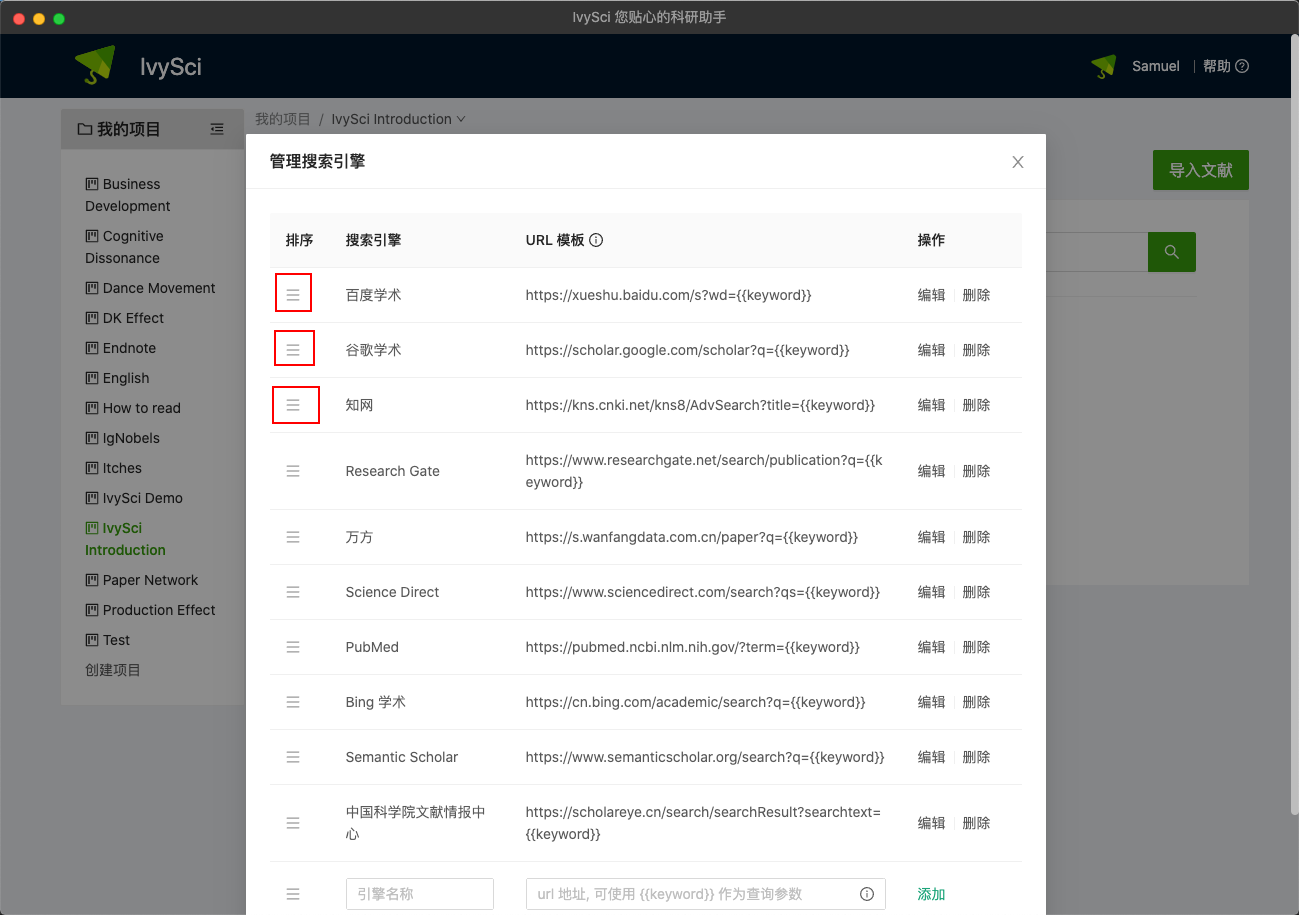The width and height of the screenshot is (1299, 915).
Task: Edit the Research Gate search engine
Action: pyautogui.click(x=931, y=471)
